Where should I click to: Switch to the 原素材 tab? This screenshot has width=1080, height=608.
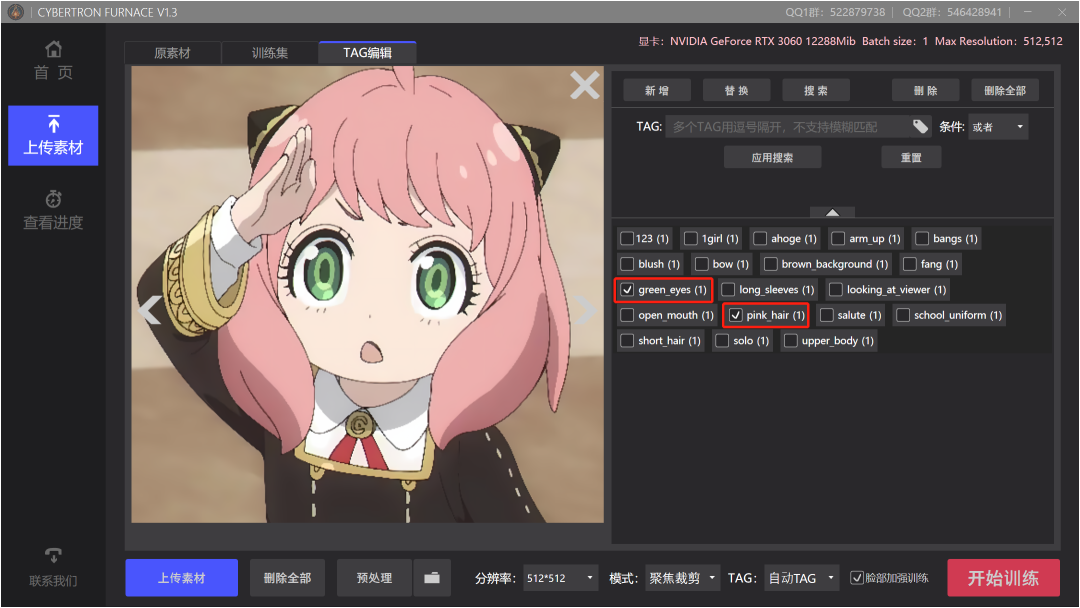coord(172,53)
